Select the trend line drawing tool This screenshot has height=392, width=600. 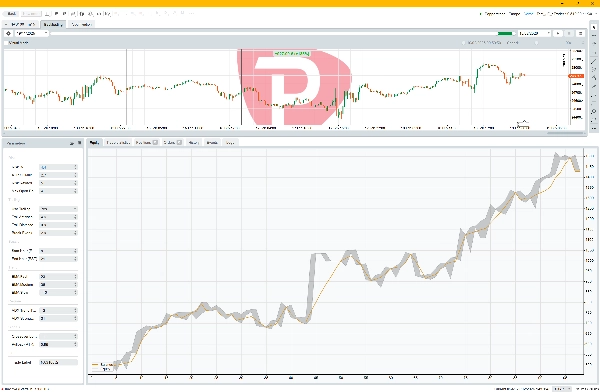(594, 61)
